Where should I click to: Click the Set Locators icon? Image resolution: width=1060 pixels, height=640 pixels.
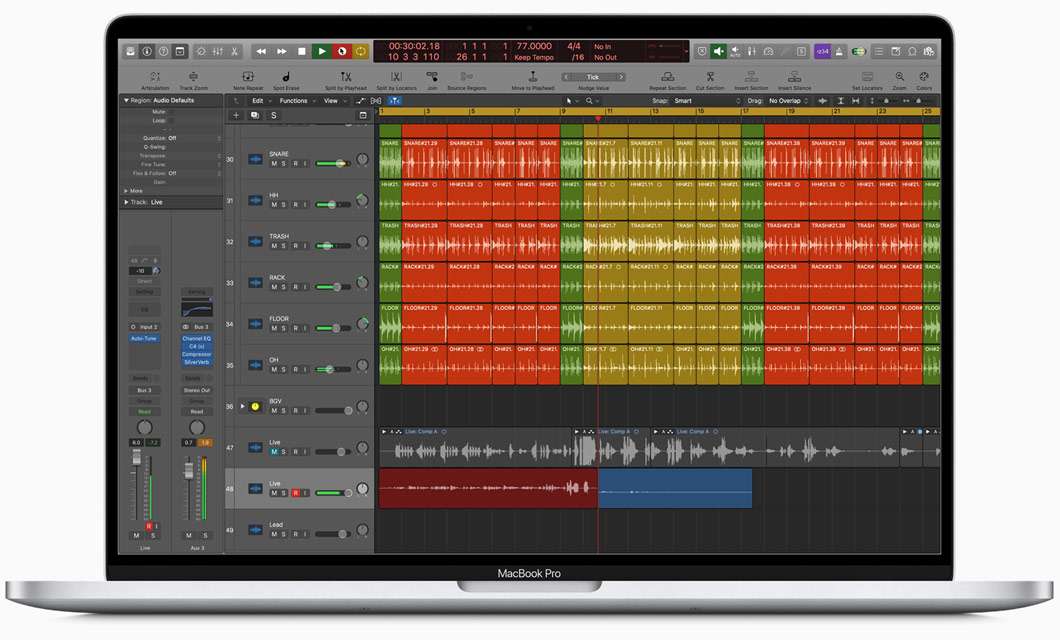(x=868, y=77)
